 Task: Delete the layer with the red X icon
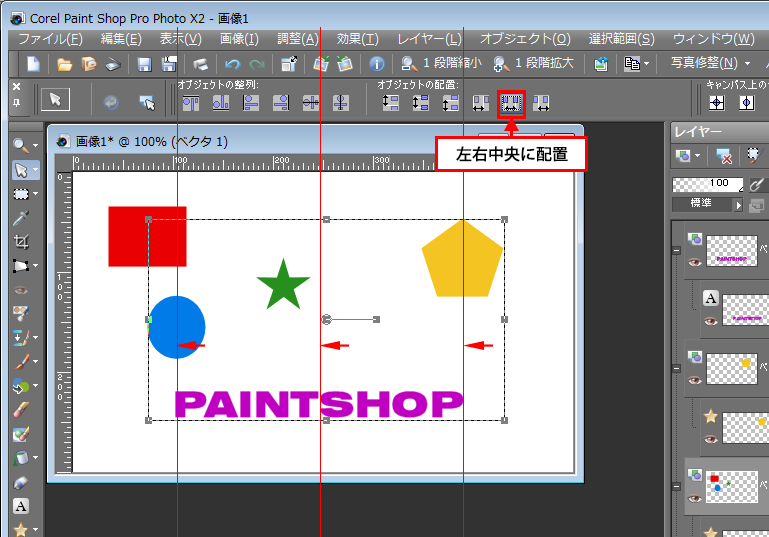pos(723,156)
